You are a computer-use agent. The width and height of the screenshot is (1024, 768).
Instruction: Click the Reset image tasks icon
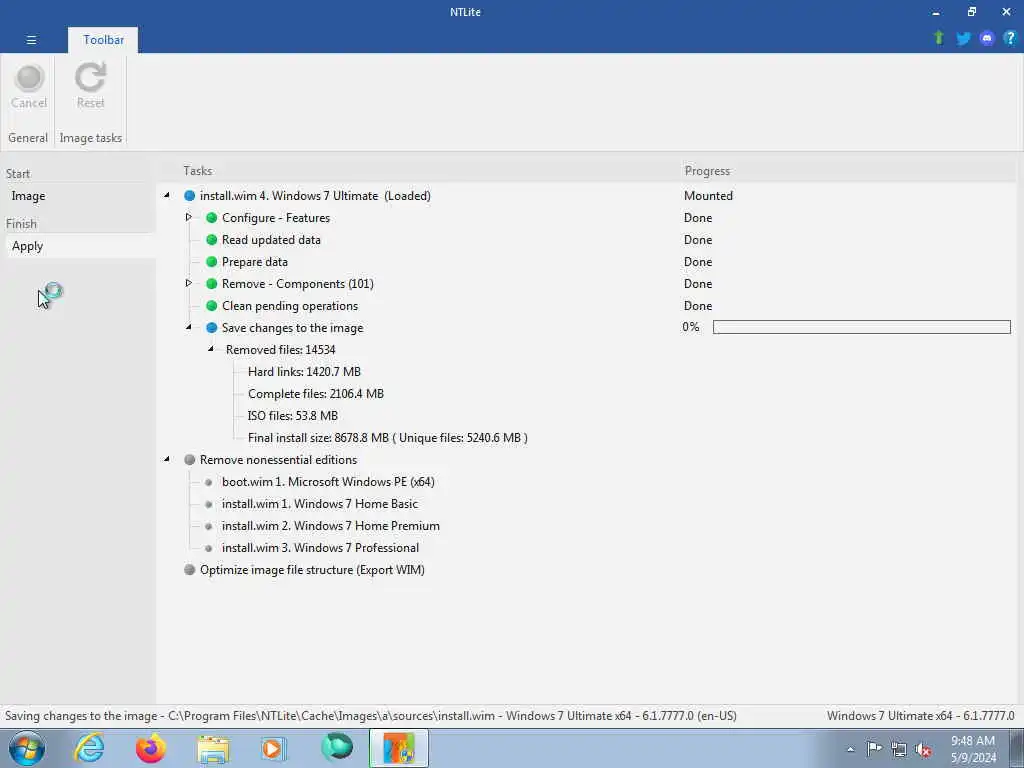pos(90,78)
